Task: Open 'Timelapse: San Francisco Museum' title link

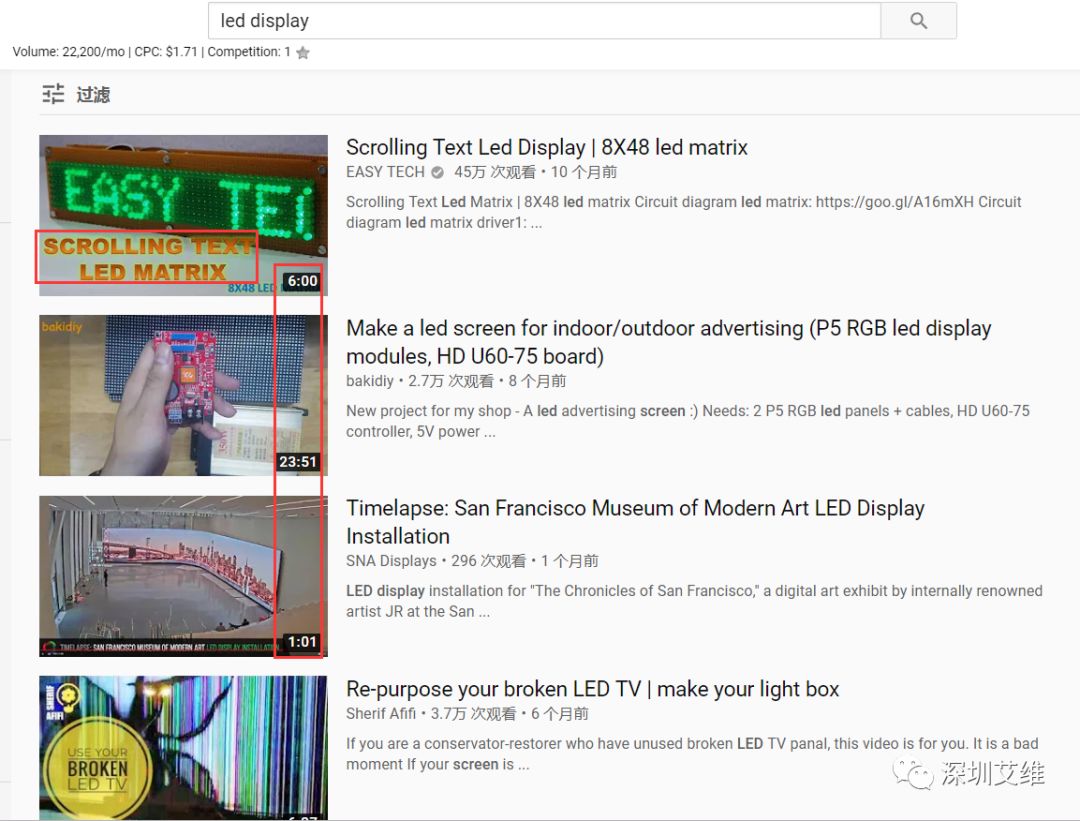Action: (x=635, y=522)
